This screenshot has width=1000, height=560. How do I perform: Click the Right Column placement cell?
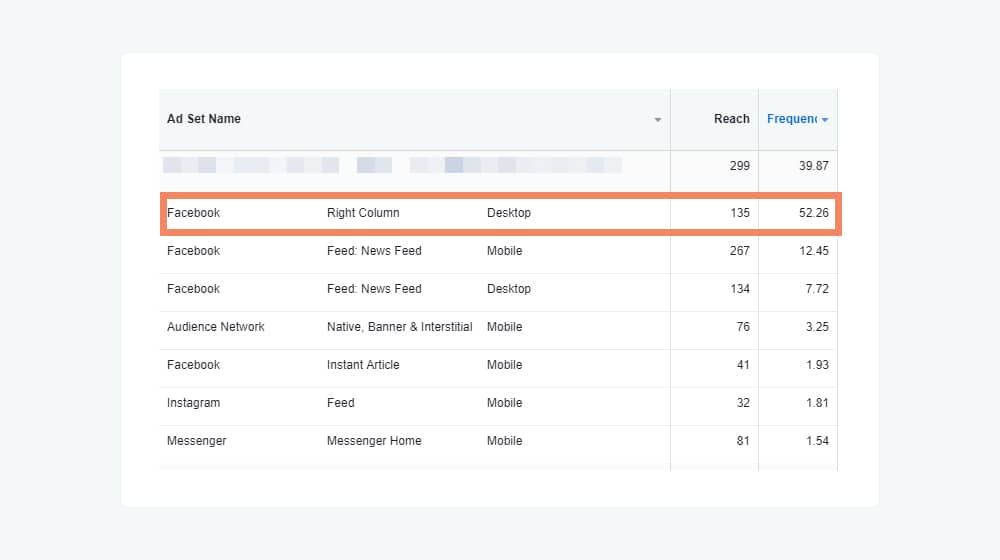point(363,213)
